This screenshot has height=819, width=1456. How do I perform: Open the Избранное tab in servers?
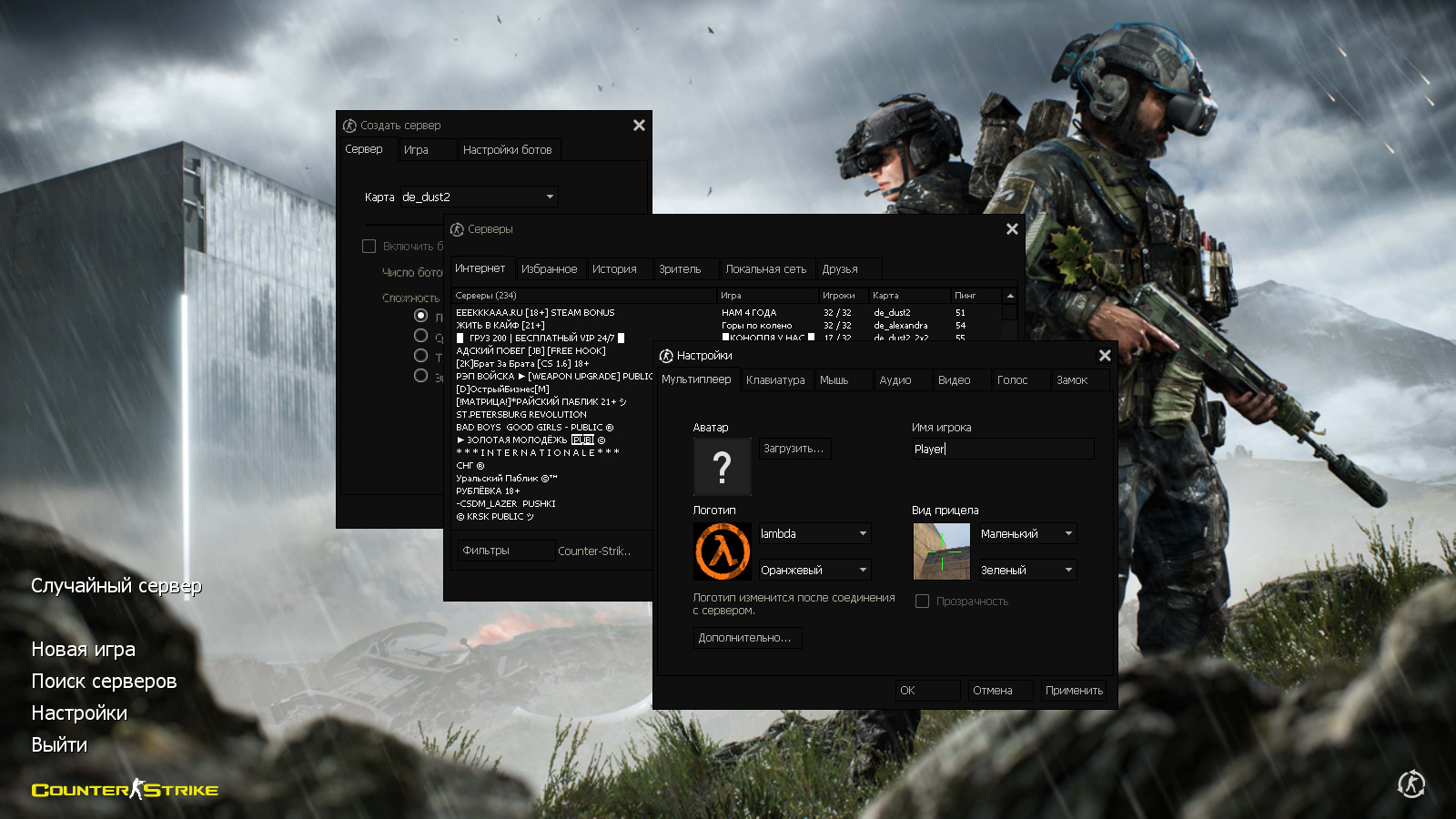tap(549, 269)
